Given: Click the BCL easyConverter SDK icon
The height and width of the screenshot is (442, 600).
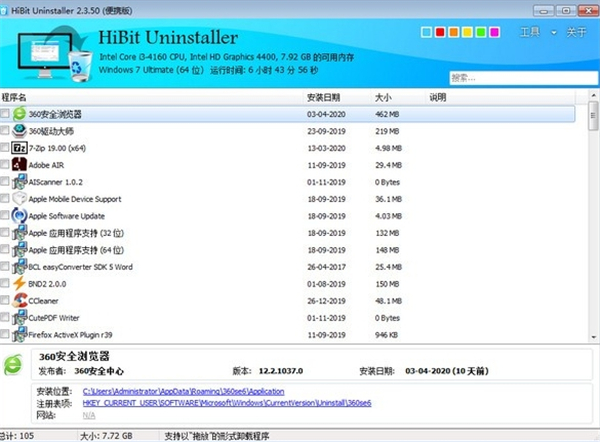Looking at the screenshot, I should point(19,266).
